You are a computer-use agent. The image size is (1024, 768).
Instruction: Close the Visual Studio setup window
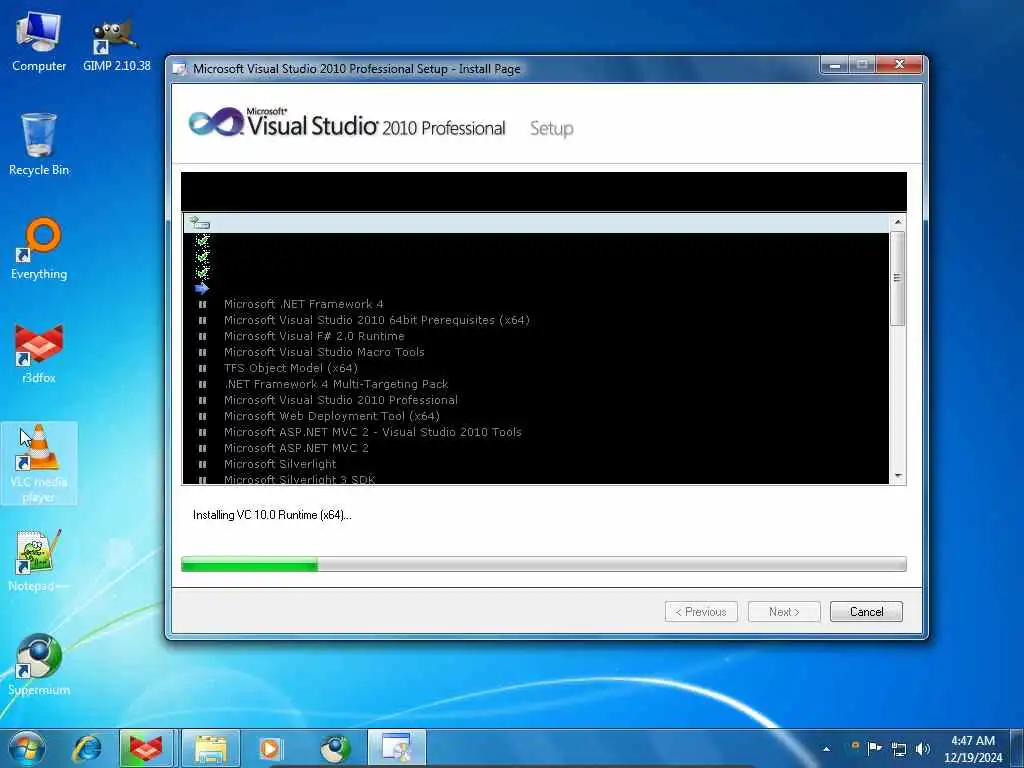pyautogui.click(x=899, y=65)
